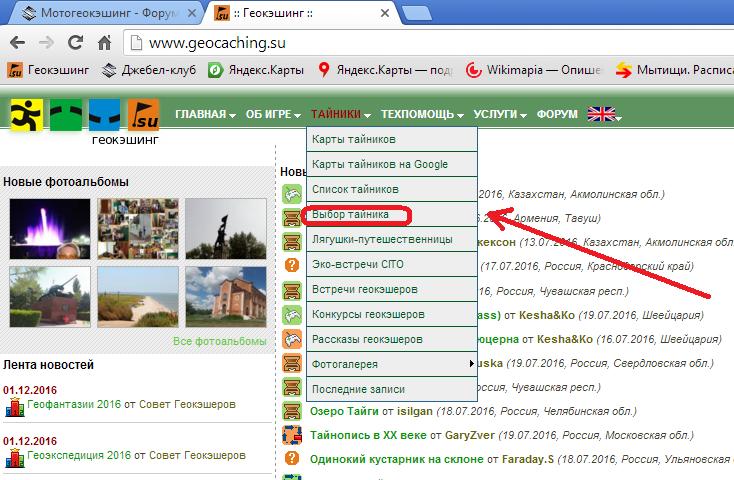Switch to the Мотогеокэшинг - Форум tab
734x480 pixels.
point(105,13)
